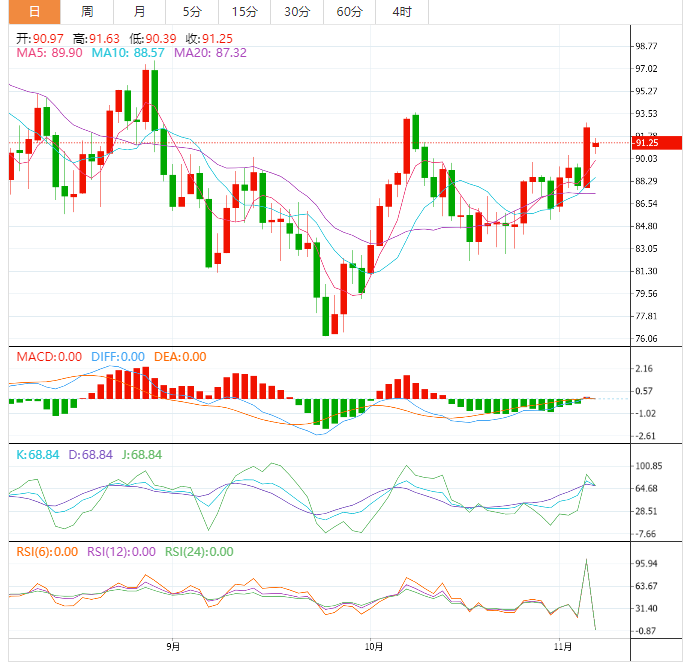Click the K:68.84 KDJ label
This screenshot has height=668, width=688.
(38, 455)
